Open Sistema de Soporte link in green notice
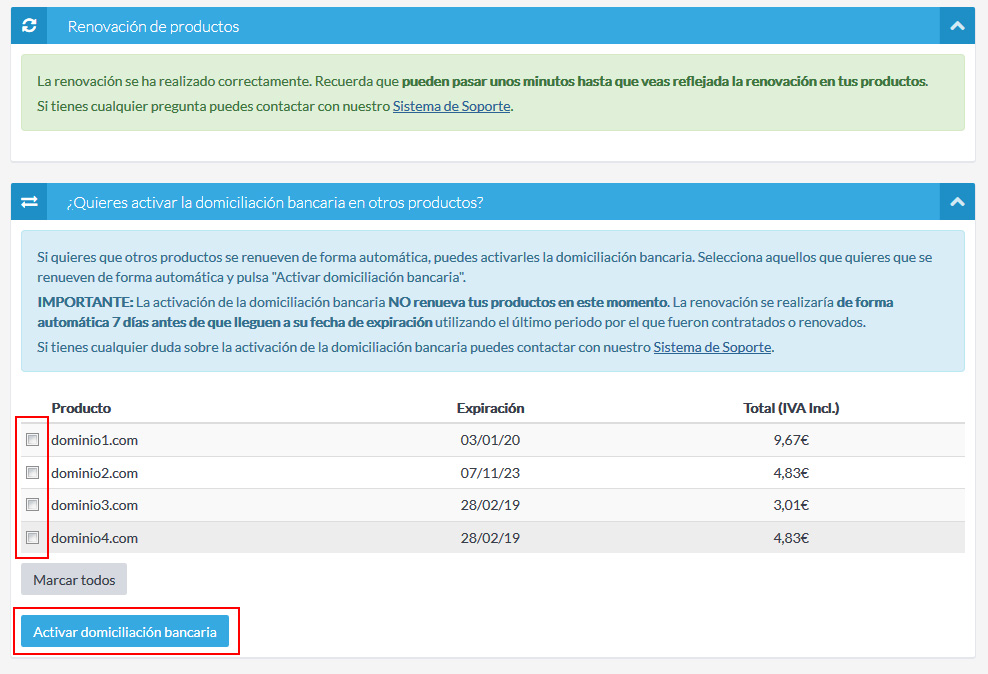Screen dimensions: 988x674 coord(451,106)
